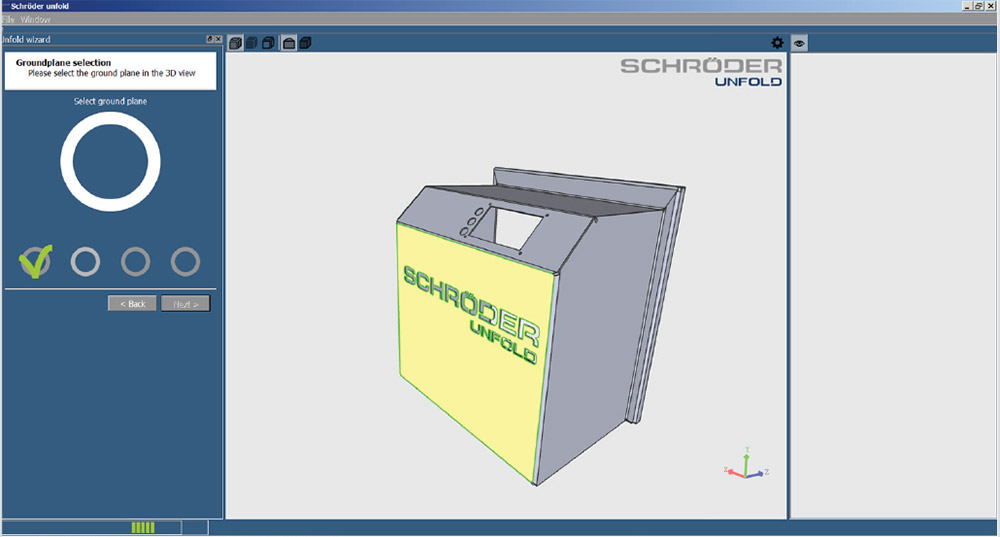Select the dark solid cube view icon
This screenshot has height=537, width=1000.
click(251, 43)
